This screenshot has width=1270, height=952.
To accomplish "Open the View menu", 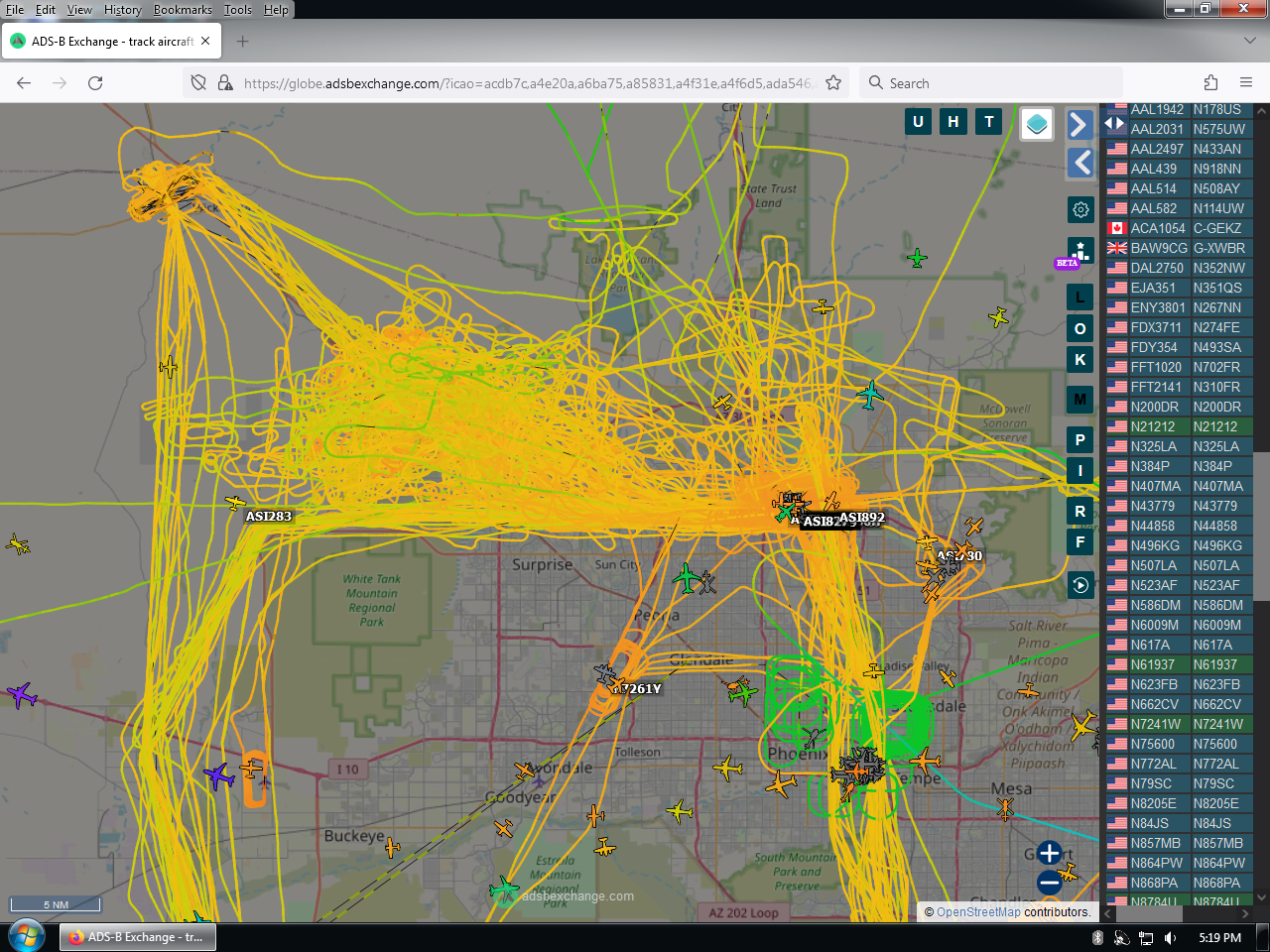I will pos(79,10).
